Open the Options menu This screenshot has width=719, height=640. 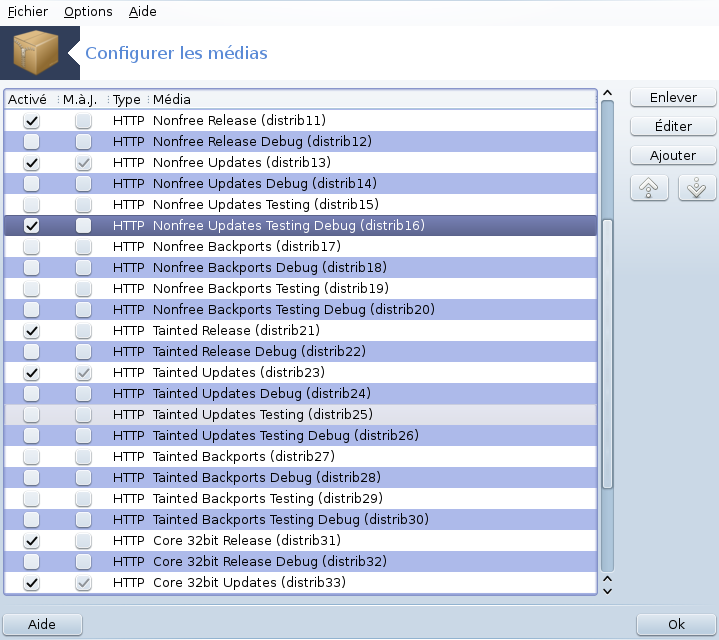point(88,12)
